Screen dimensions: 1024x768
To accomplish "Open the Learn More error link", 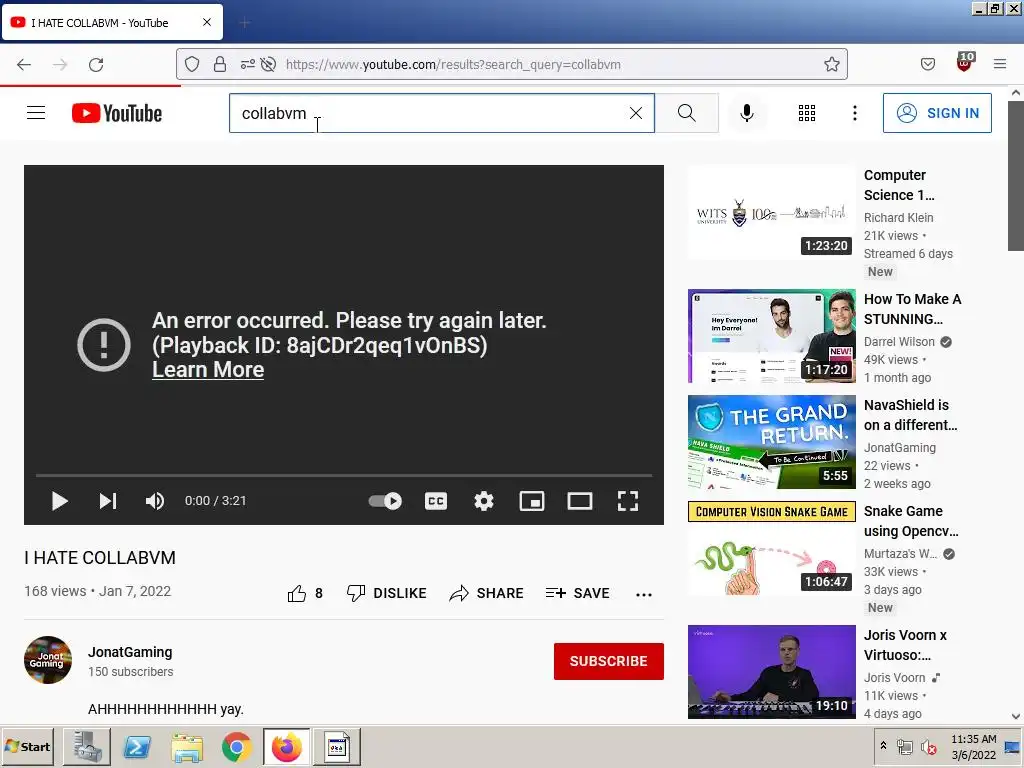I will pyautogui.click(x=208, y=370).
